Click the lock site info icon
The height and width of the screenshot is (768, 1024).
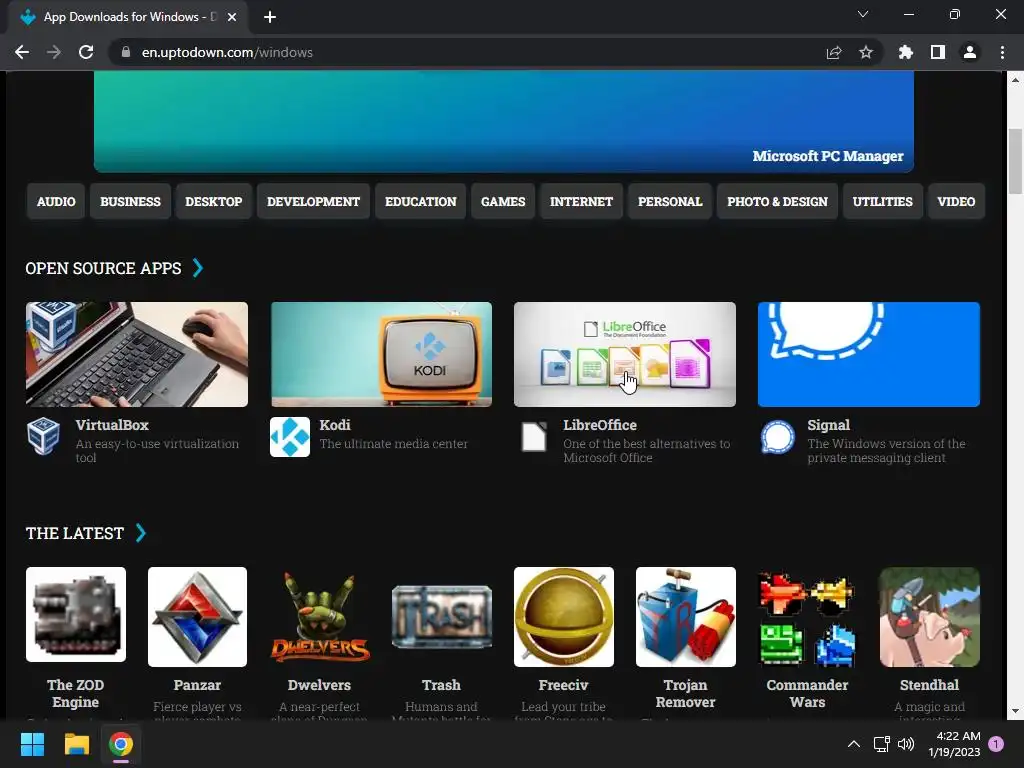tap(126, 52)
